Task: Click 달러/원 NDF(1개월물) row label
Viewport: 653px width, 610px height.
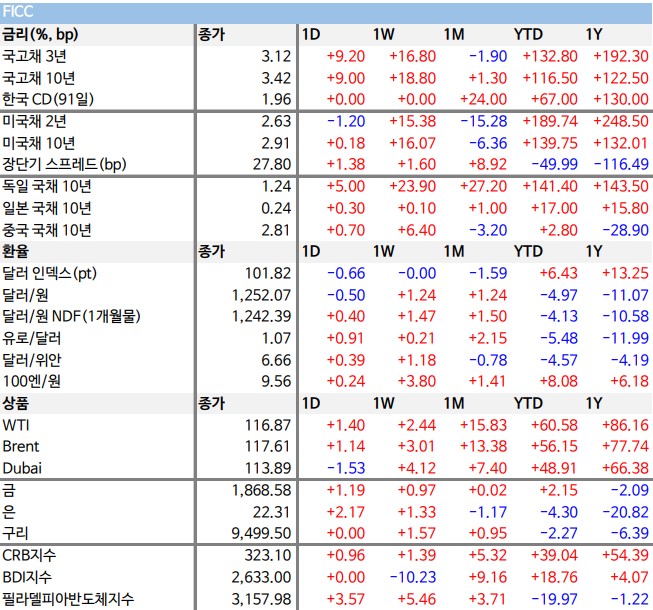Action: point(71,316)
